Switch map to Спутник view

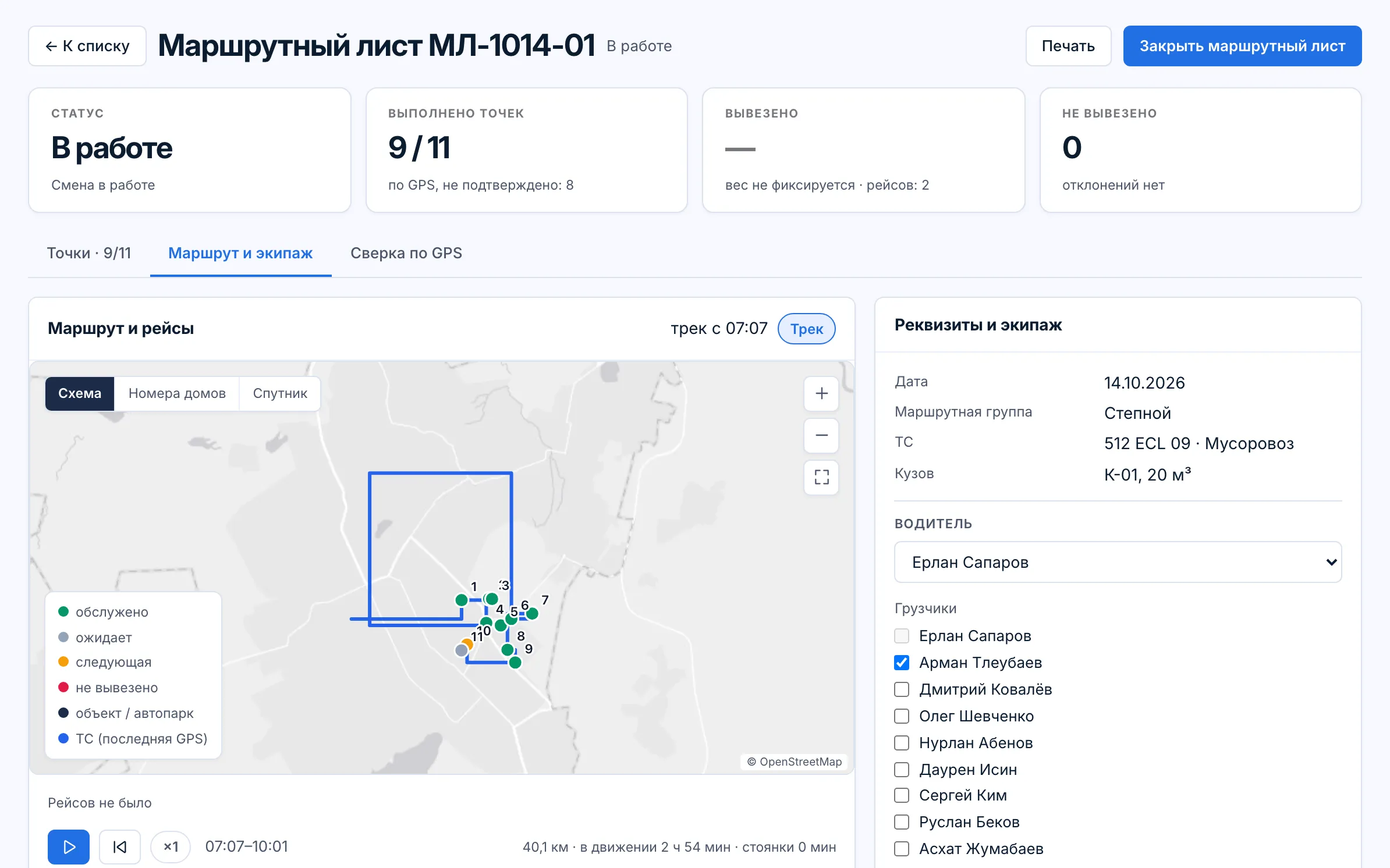280,393
